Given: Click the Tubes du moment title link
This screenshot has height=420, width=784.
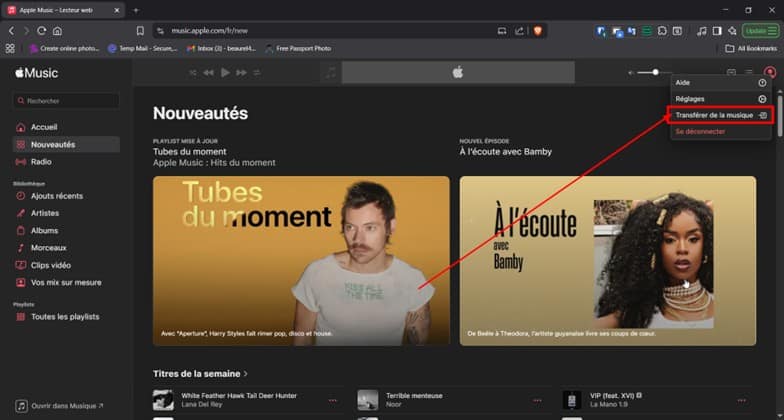Looking at the screenshot, I should (190, 152).
